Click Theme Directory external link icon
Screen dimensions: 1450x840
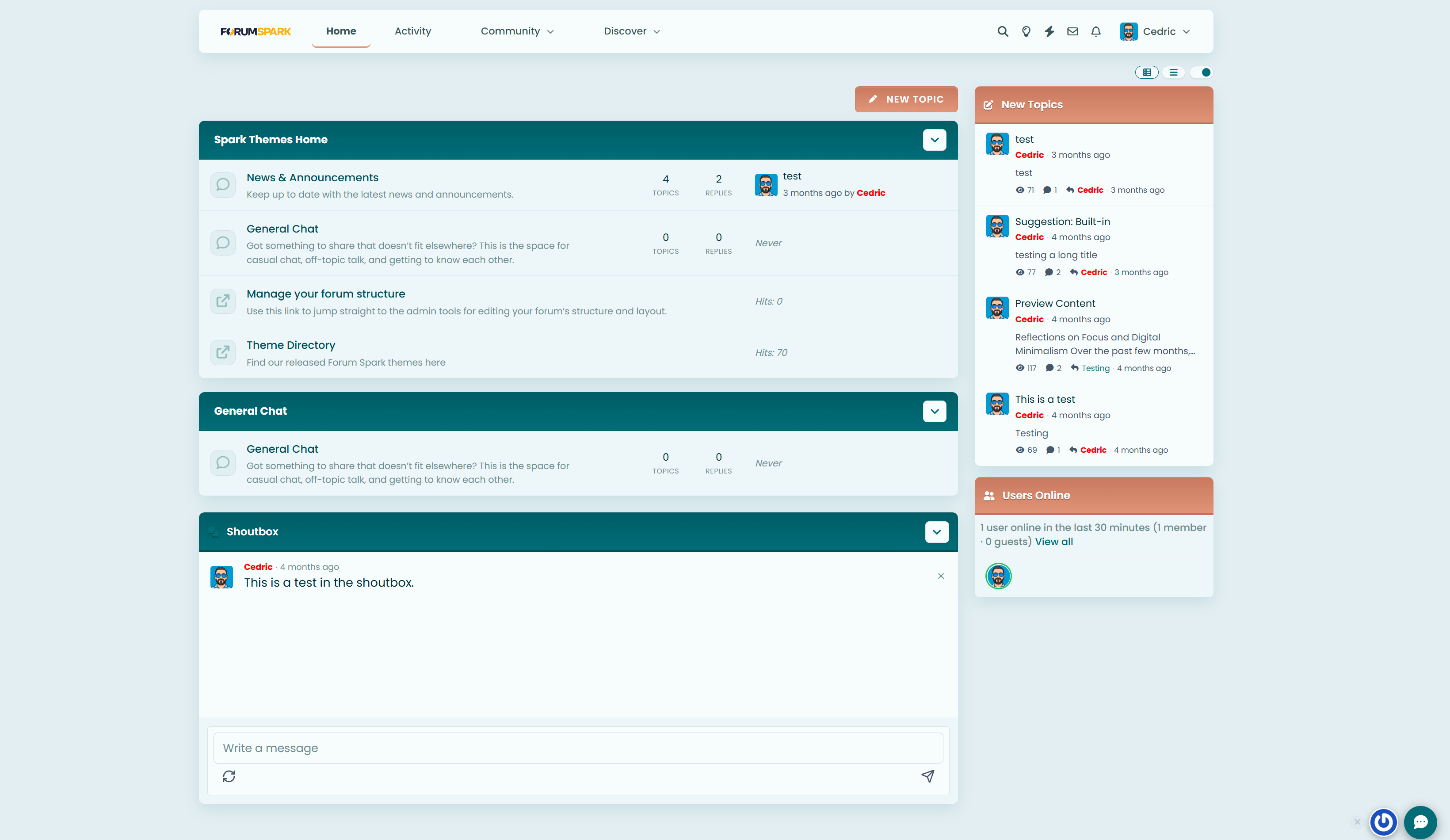[223, 352]
